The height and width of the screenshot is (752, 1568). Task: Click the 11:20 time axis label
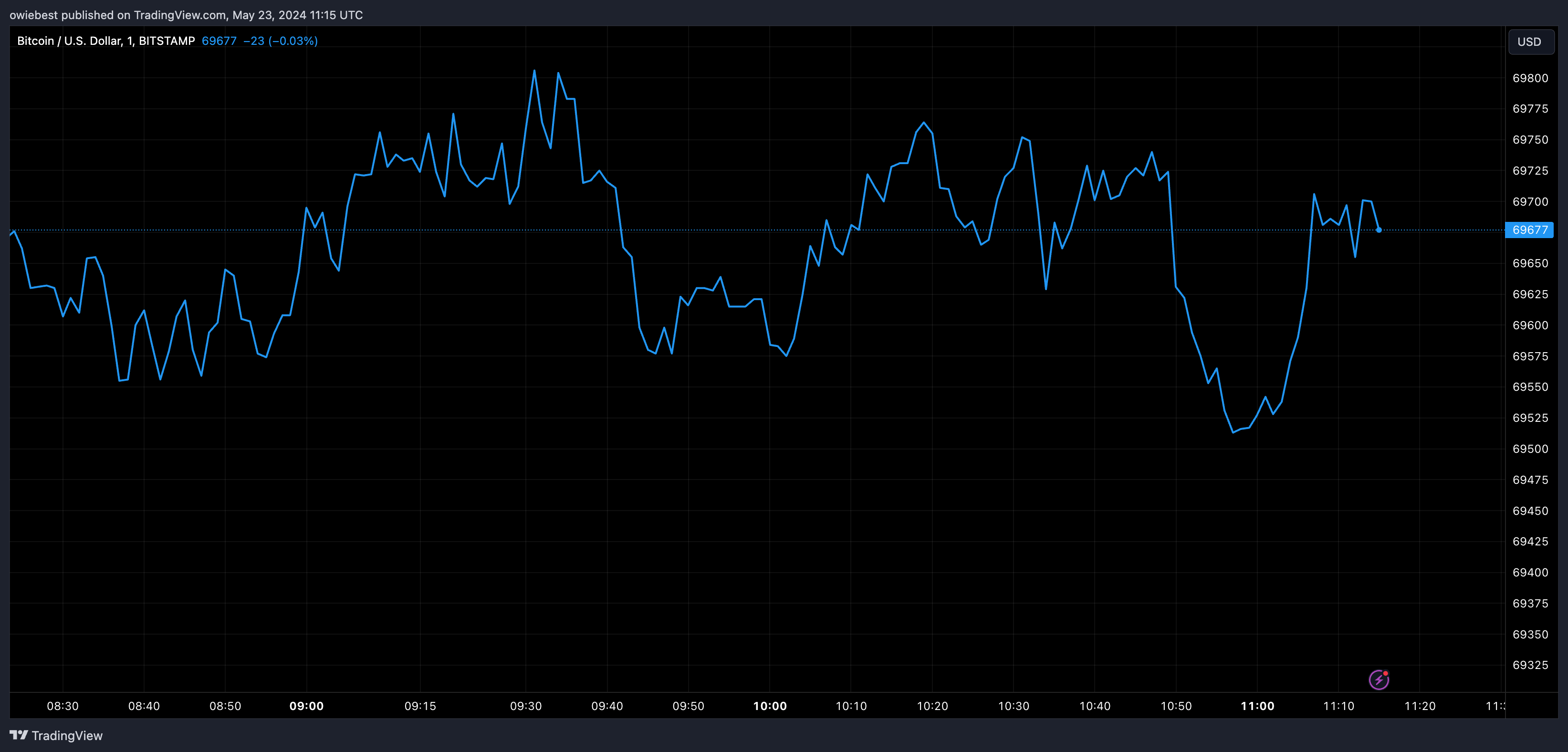[x=1420, y=706]
